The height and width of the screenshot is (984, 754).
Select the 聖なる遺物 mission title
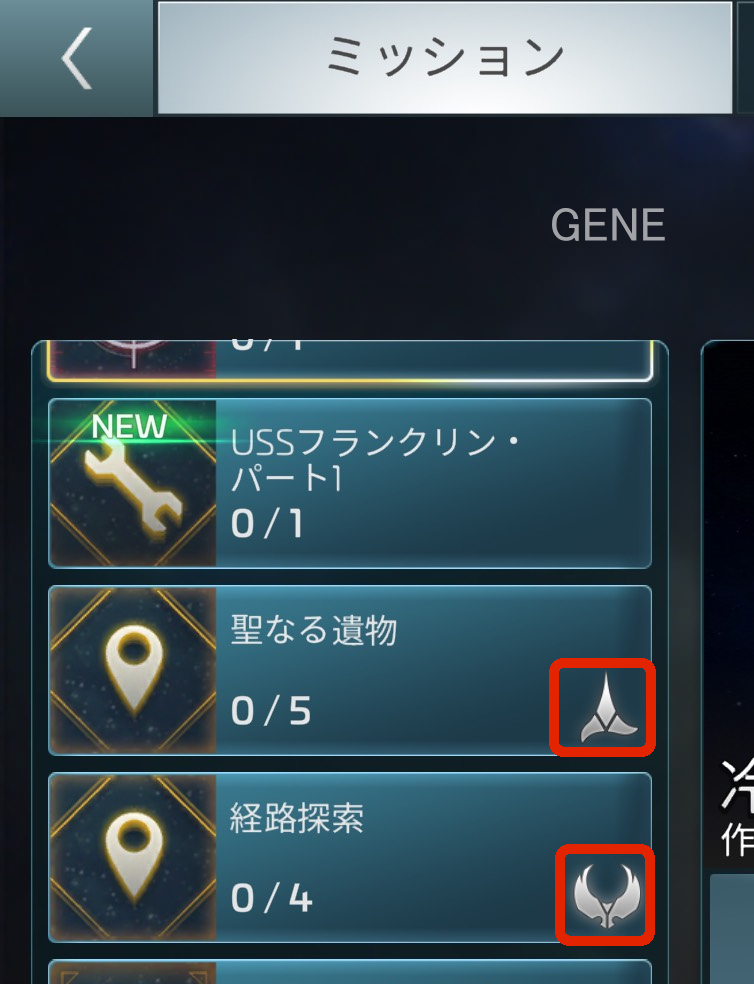coord(314,630)
